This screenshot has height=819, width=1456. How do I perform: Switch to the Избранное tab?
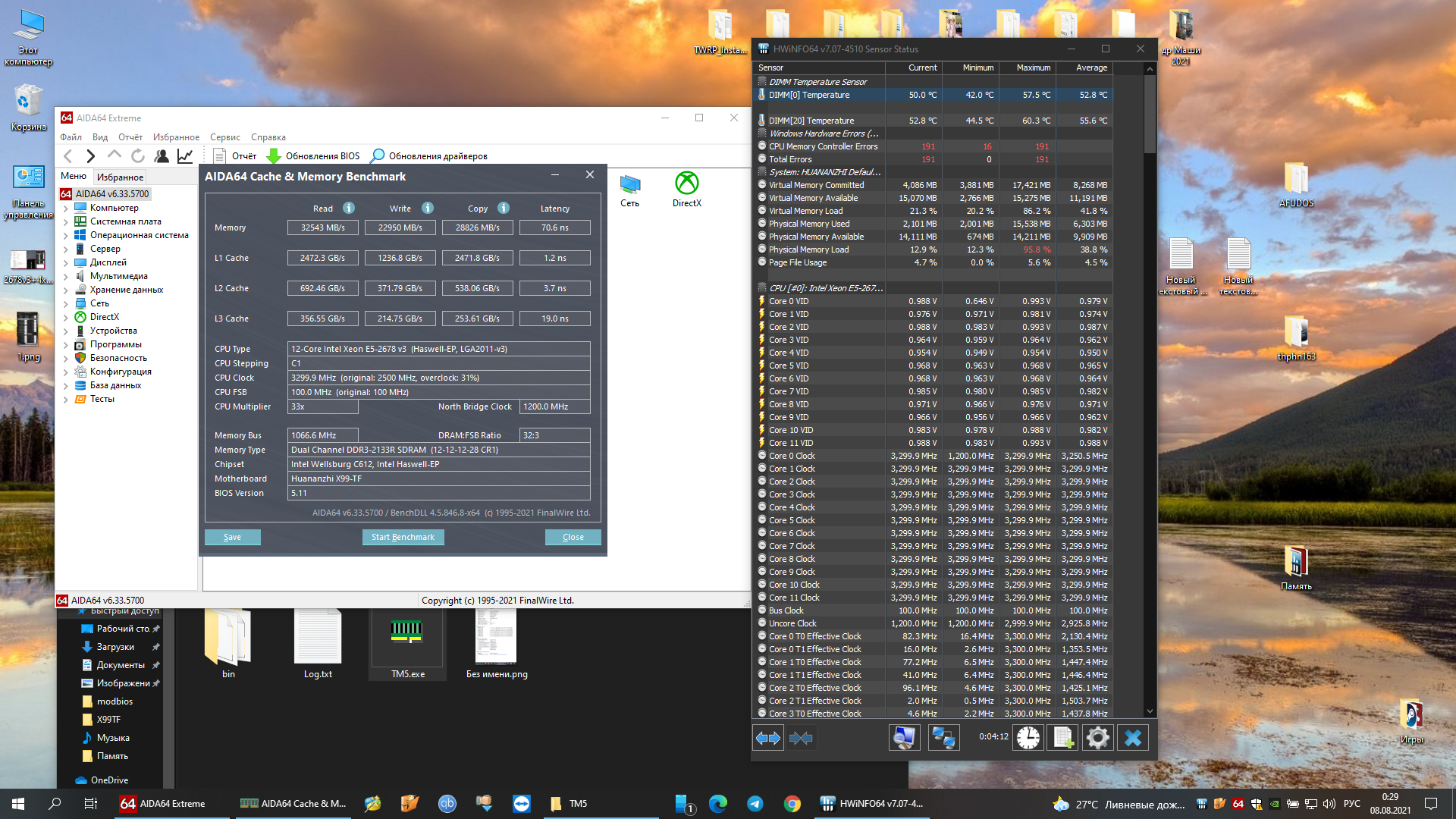[120, 177]
